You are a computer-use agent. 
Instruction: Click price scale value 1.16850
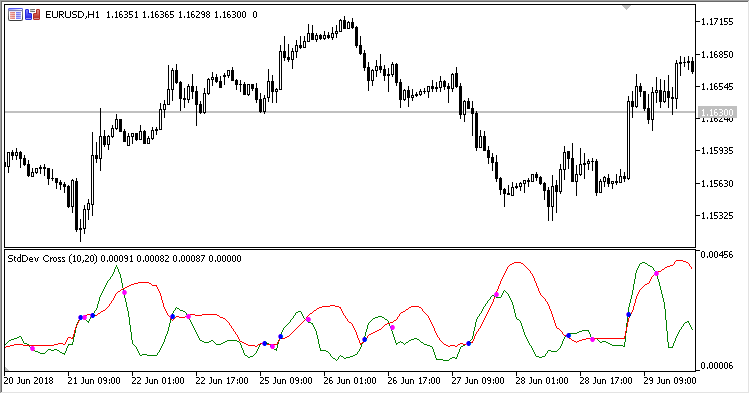click(x=717, y=55)
